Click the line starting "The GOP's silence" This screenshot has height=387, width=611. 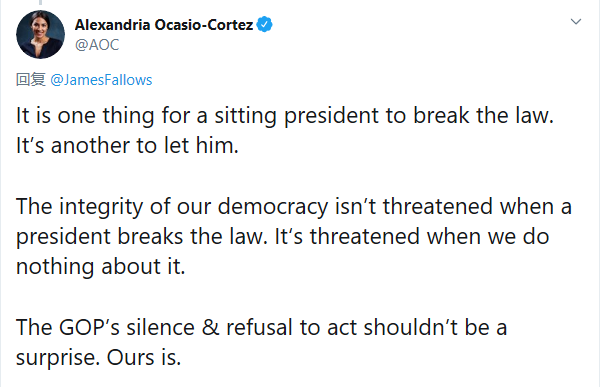pos(261,327)
